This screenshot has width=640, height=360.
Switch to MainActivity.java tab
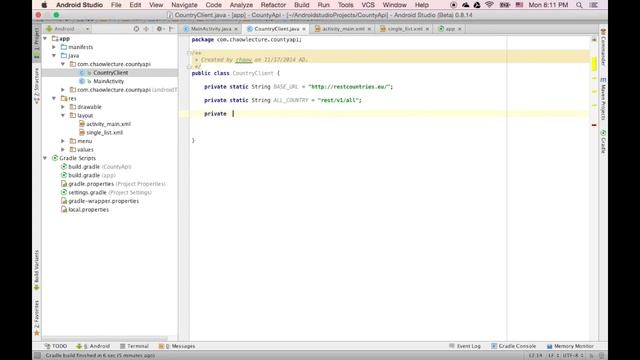(211, 29)
